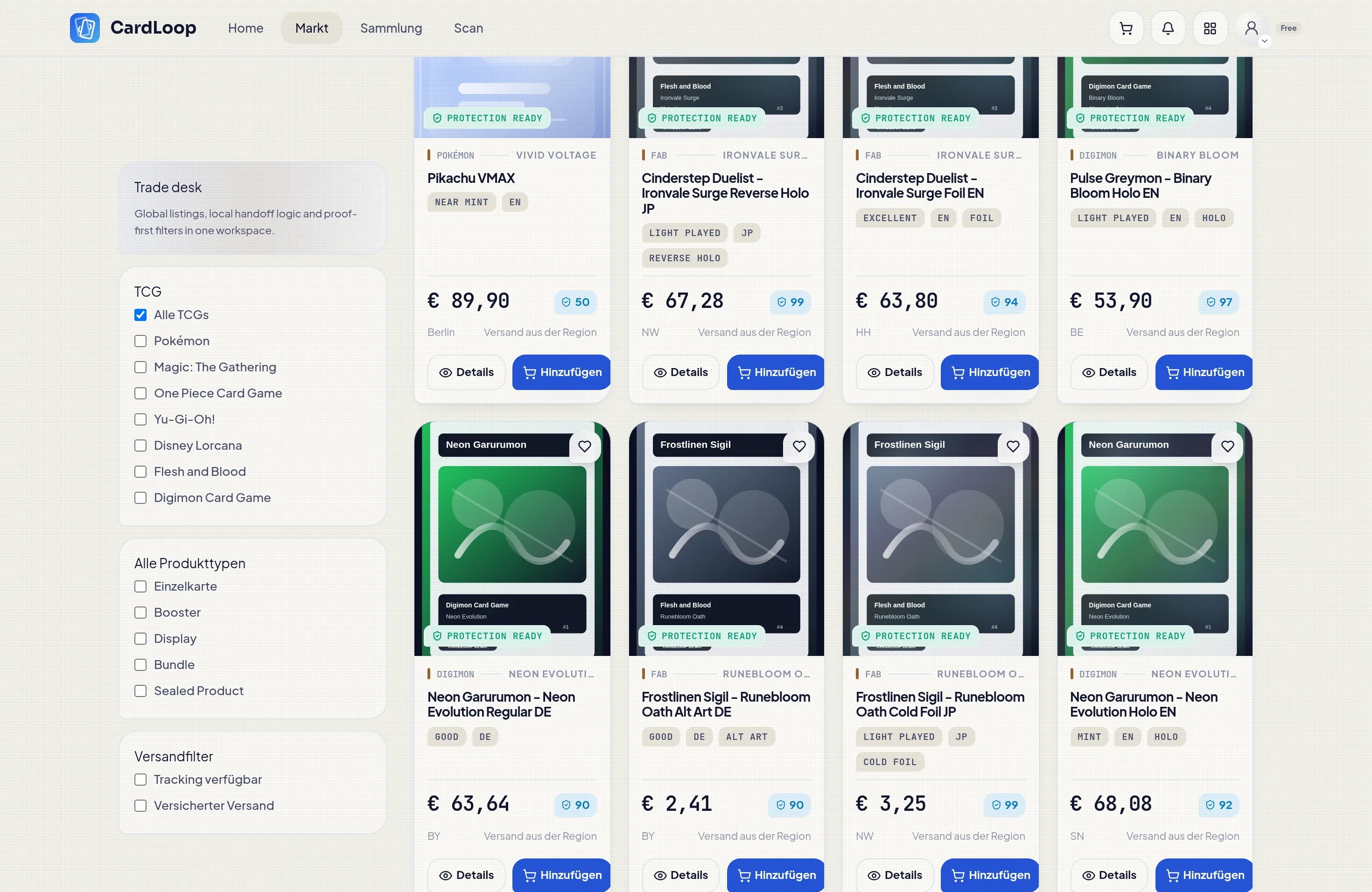Check One Piece Card Game filter
This screenshot has height=892, width=1372.
click(x=140, y=393)
